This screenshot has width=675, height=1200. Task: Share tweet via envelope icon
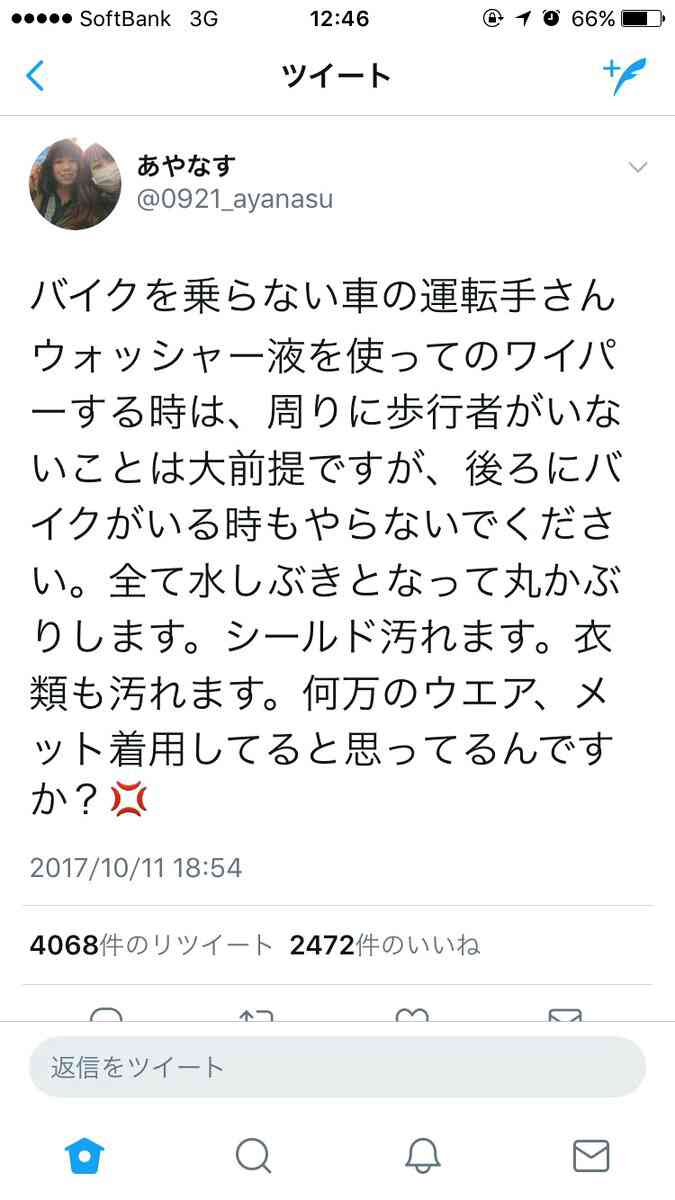coord(565,1015)
